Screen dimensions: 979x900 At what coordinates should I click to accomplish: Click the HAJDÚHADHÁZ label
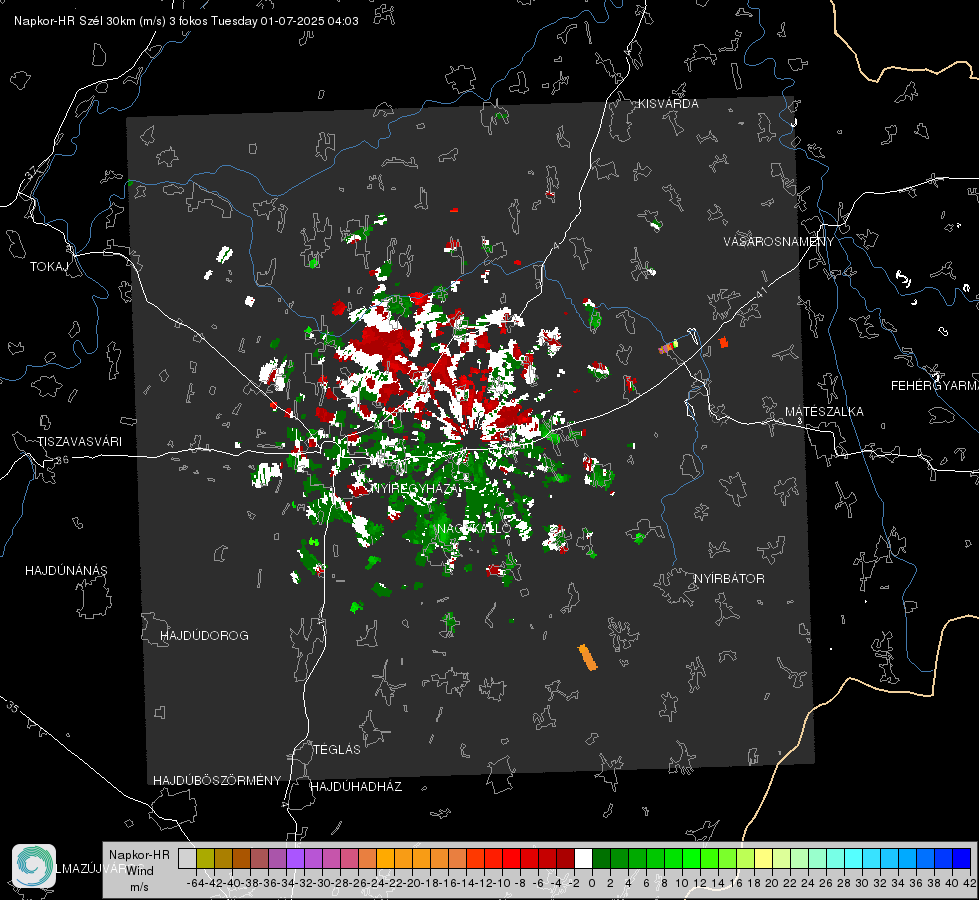click(356, 787)
